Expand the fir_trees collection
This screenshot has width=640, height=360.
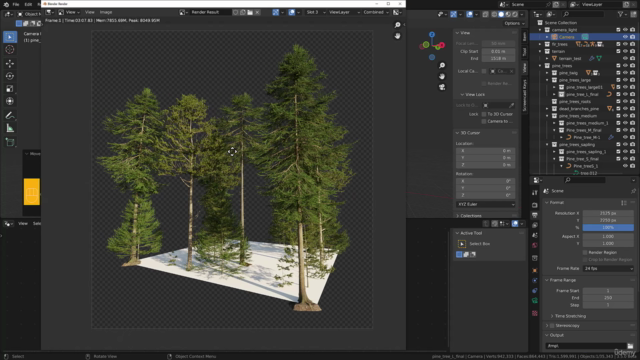(540, 44)
